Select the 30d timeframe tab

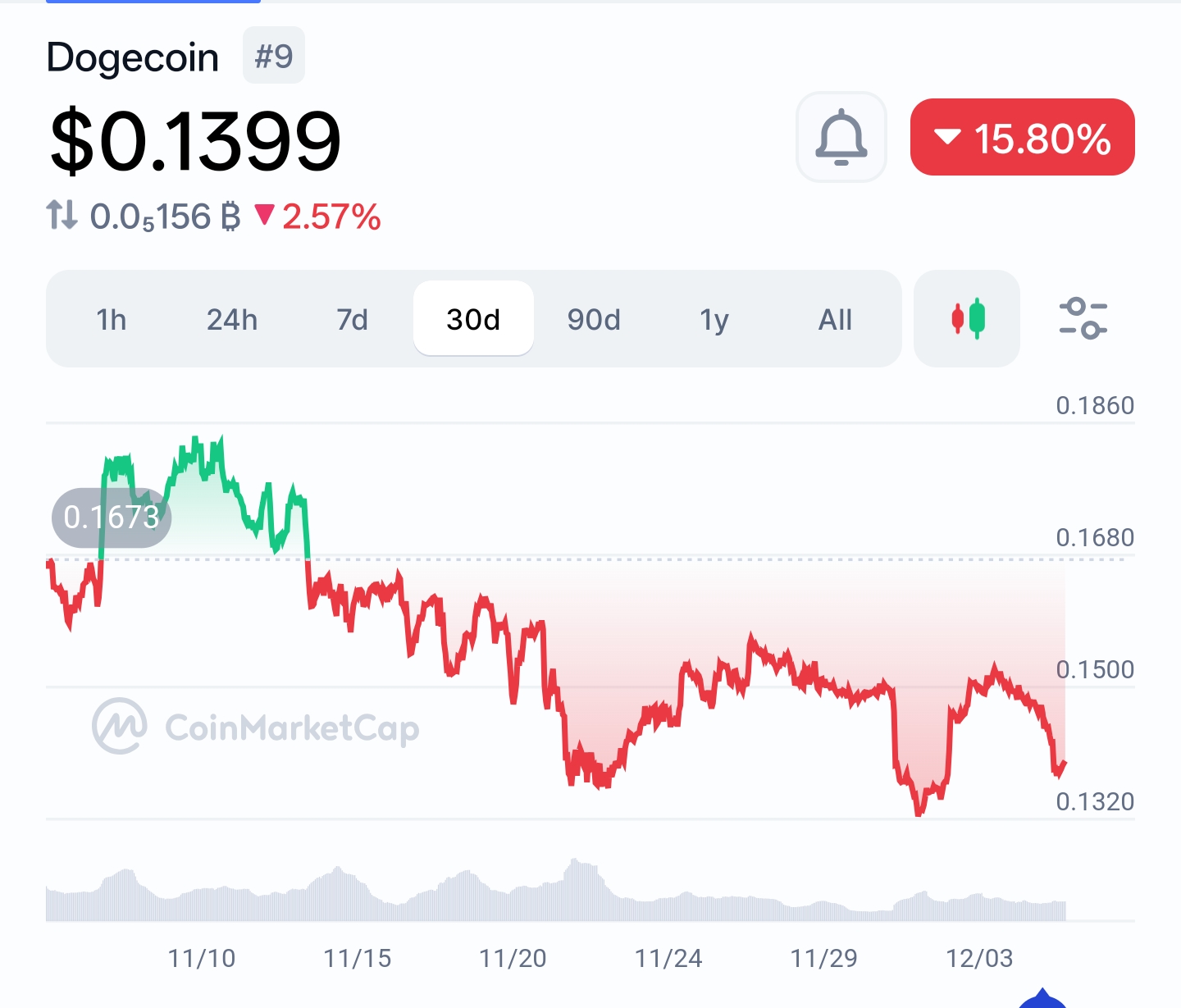[x=473, y=319]
